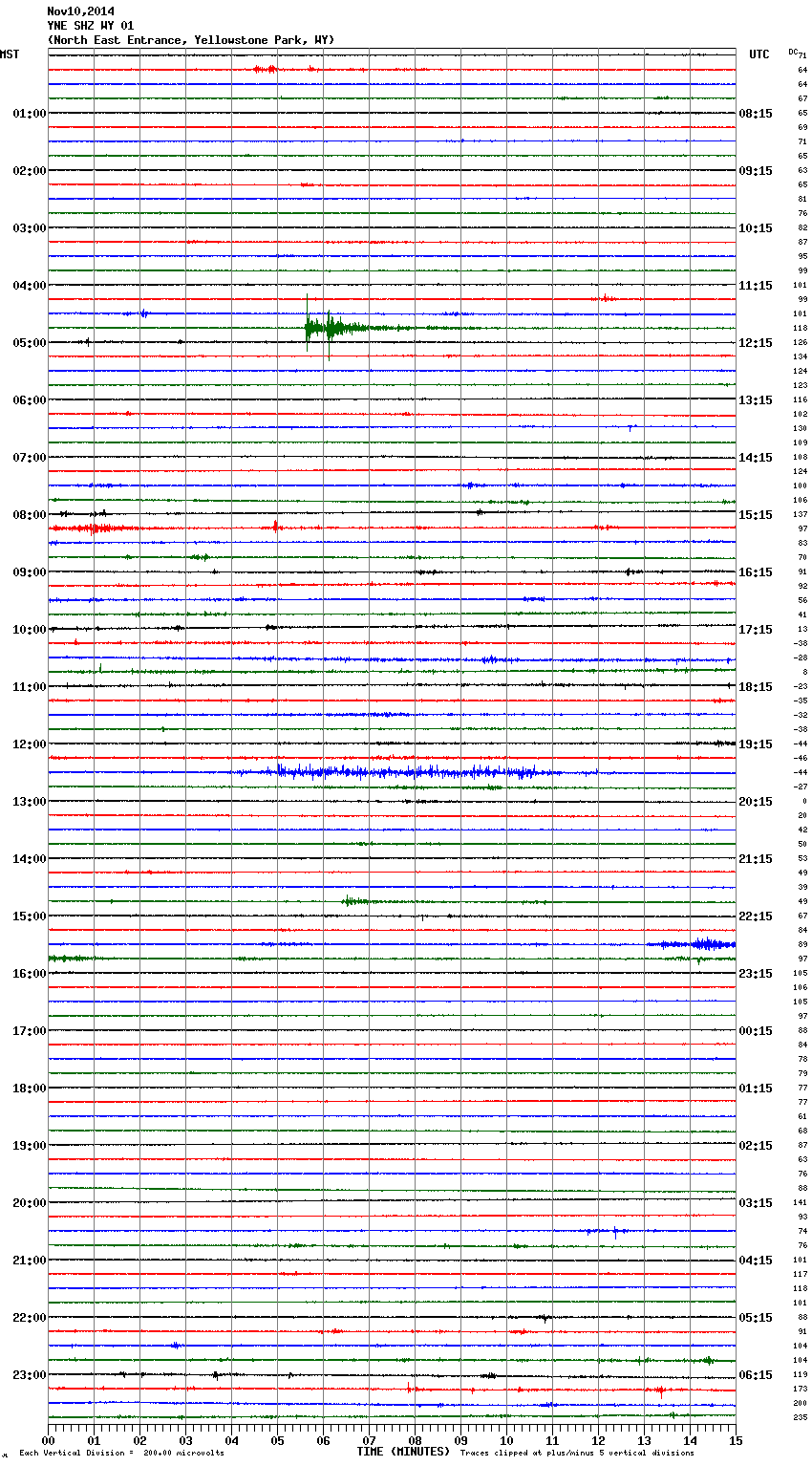The height and width of the screenshot is (1466, 812).
Task: Click the 16:15 UTC time label
Action: point(756,572)
